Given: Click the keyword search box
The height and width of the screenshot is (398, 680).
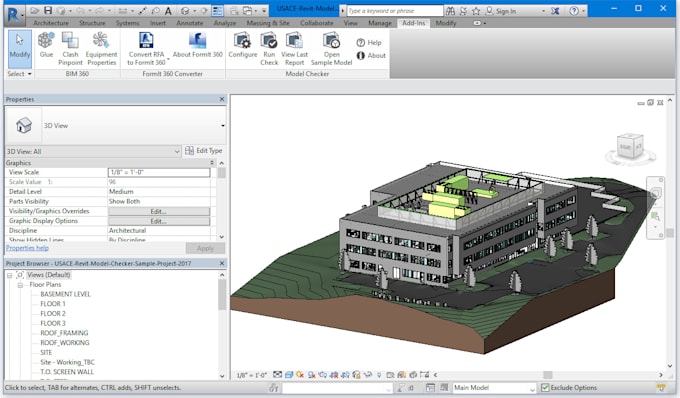Looking at the screenshot, I should [x=395, y=11].
